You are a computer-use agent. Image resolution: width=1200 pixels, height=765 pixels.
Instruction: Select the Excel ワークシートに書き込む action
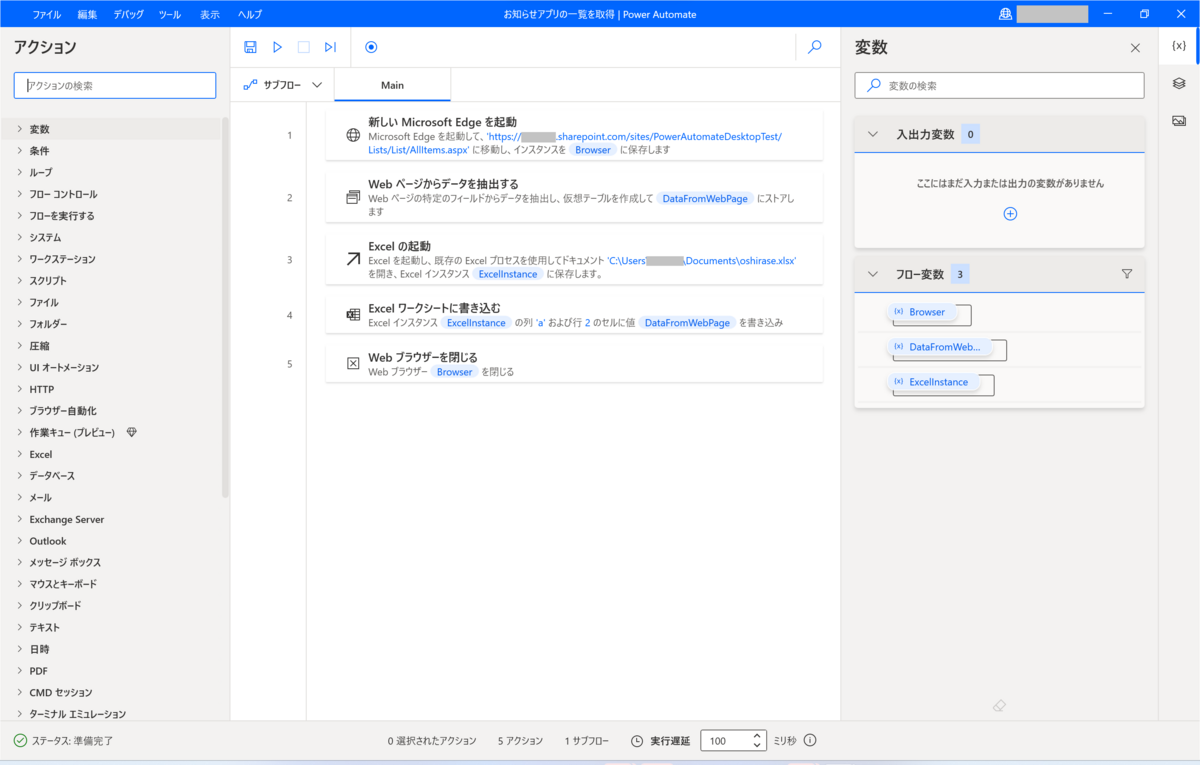pos(574,315)
